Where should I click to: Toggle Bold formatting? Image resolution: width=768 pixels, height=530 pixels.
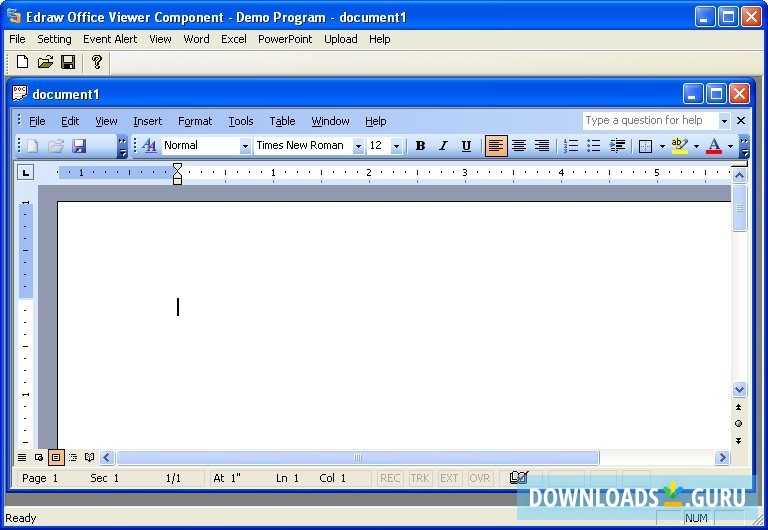(x=420, y=145)
